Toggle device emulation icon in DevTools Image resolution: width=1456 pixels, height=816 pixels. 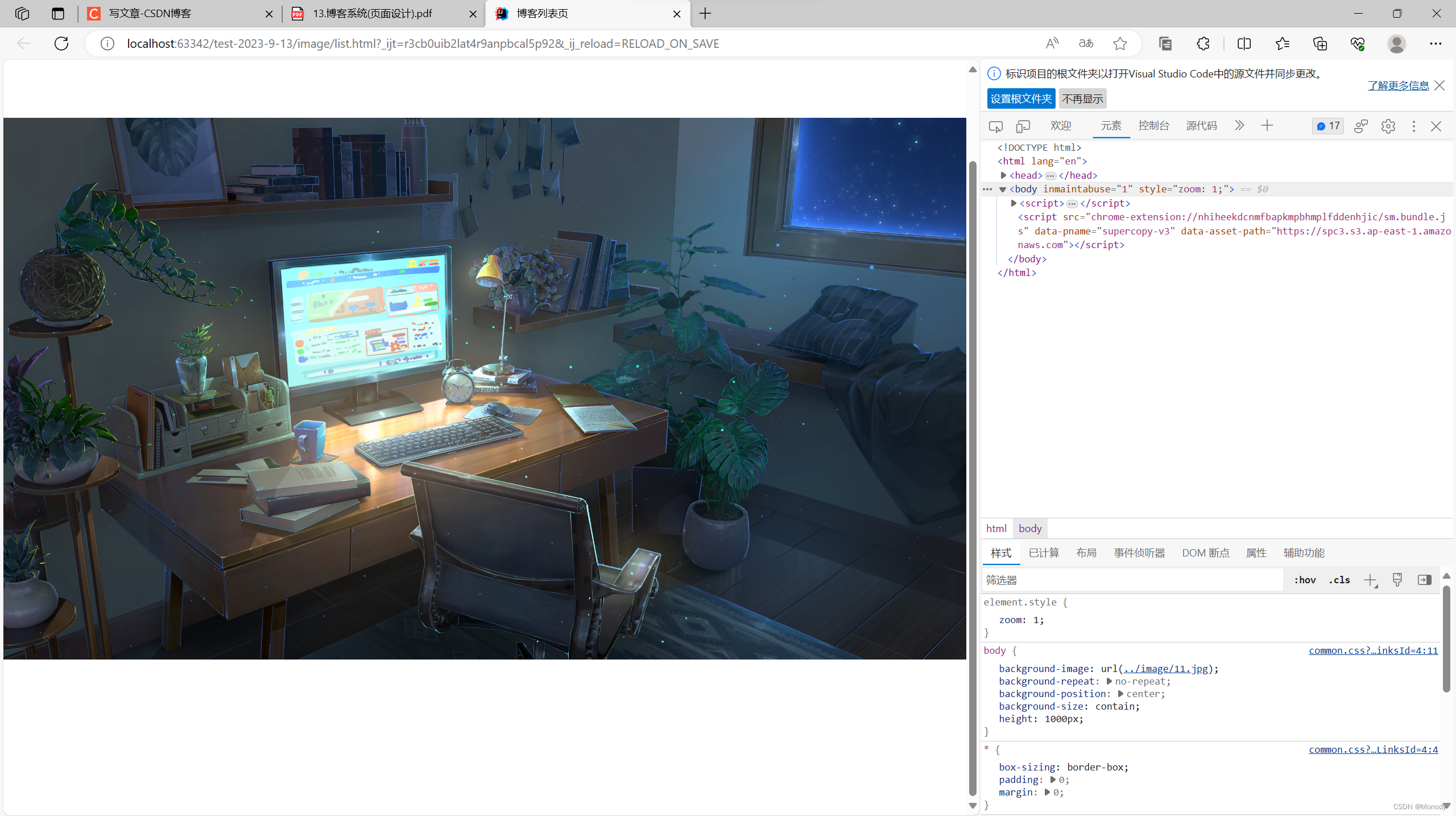pyautogui.click(x=1023, y=126)
